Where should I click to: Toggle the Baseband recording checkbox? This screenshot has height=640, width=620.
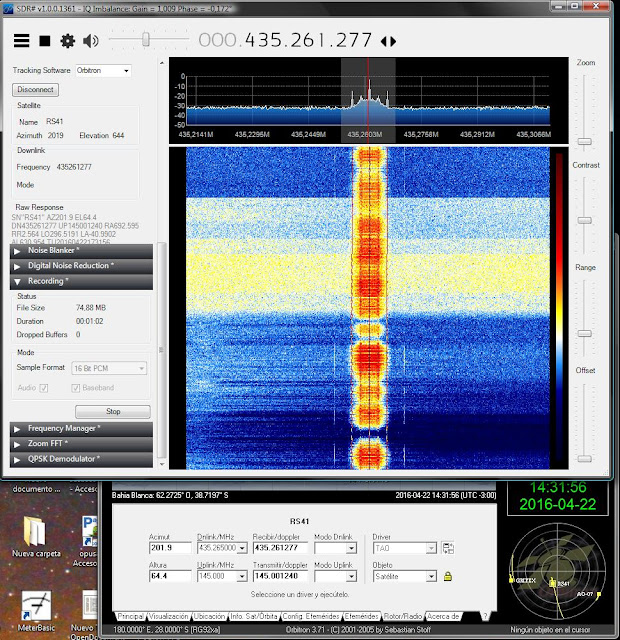point(75,387)
